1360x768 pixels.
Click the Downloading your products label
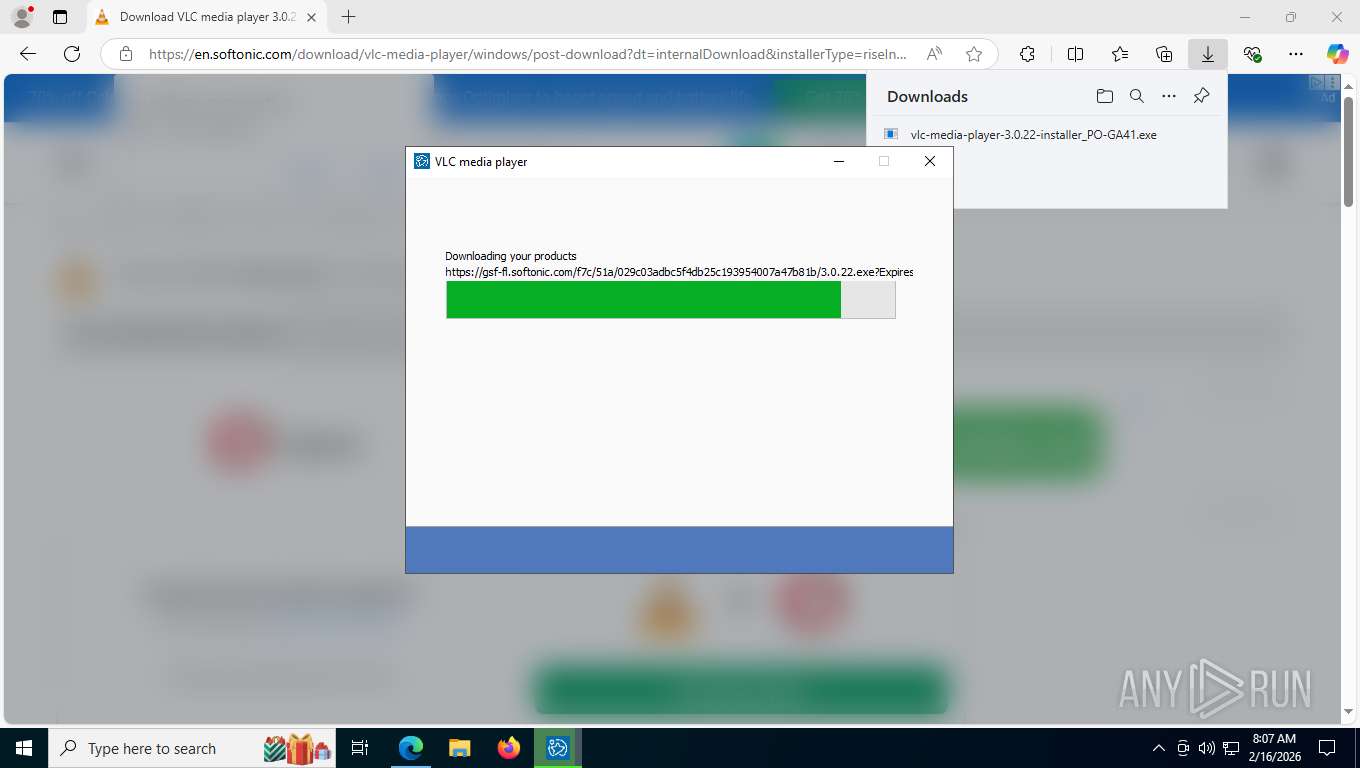point(511,256)
